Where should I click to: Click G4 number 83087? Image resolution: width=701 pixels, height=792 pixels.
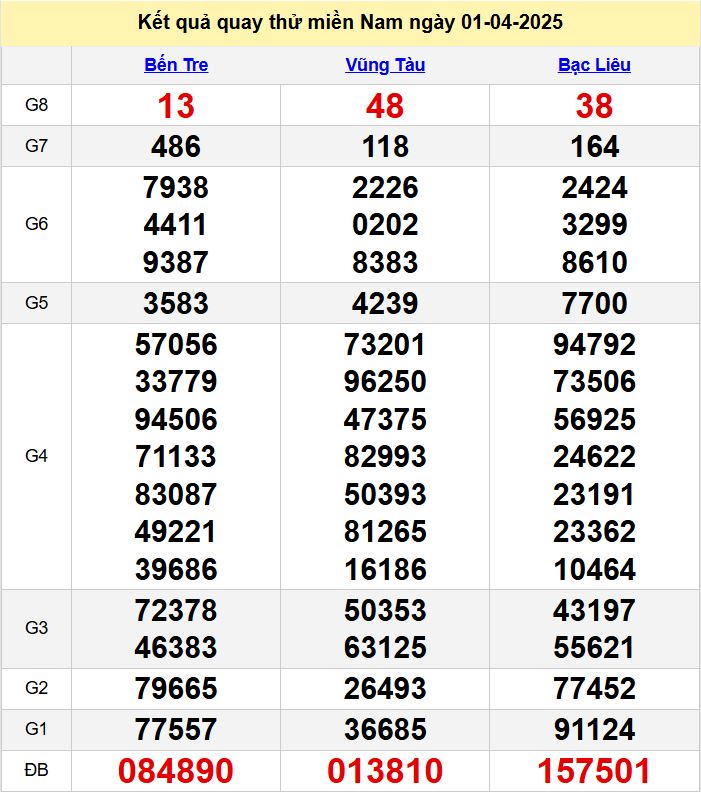pos(176,494)
